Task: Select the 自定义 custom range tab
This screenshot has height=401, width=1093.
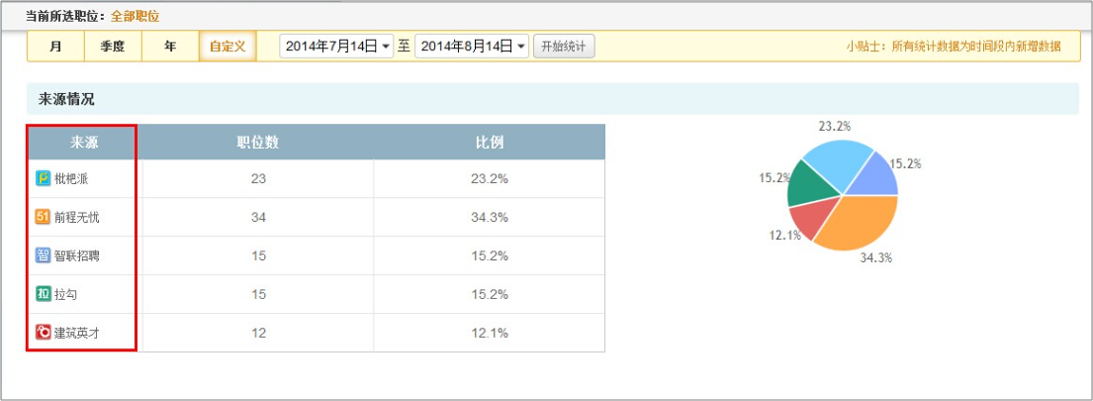Action: [228, 46]
